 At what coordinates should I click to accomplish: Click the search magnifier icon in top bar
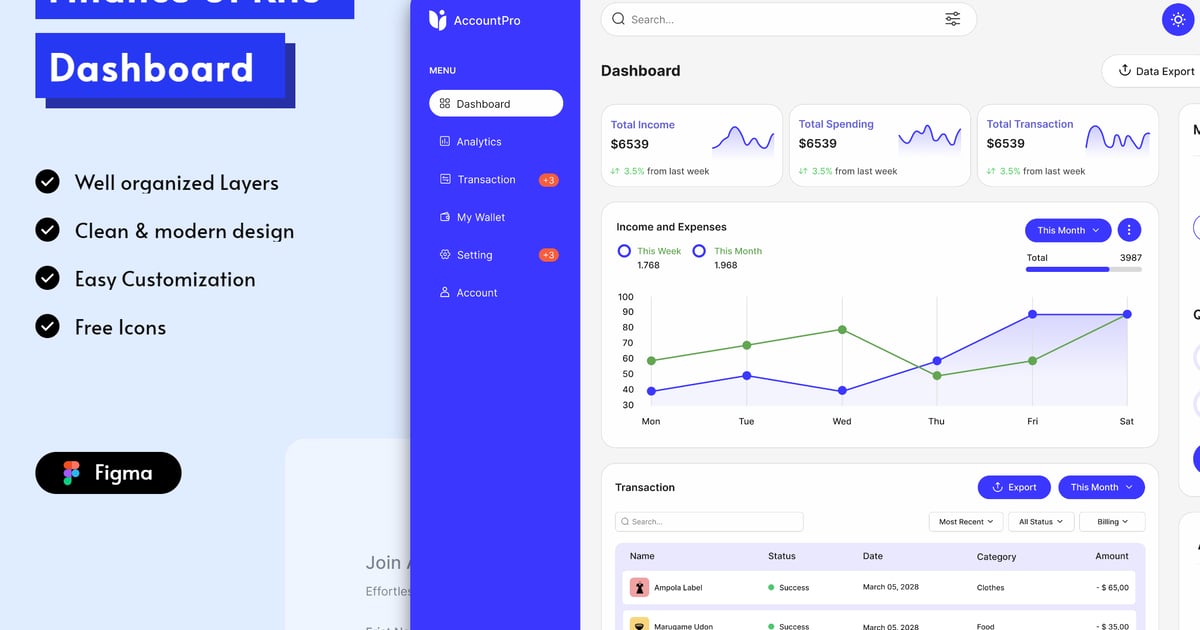click(x=619, y=19)
